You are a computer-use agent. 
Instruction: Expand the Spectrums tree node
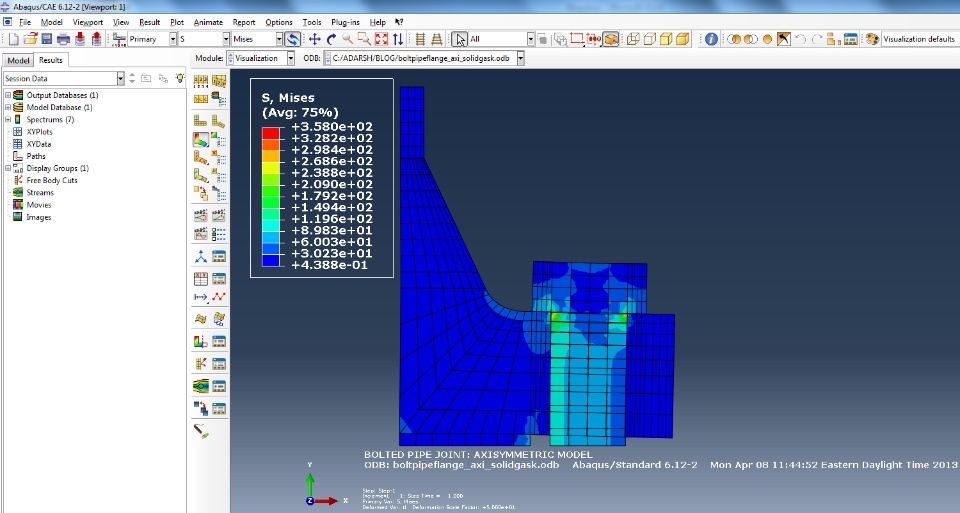(8, 119)
